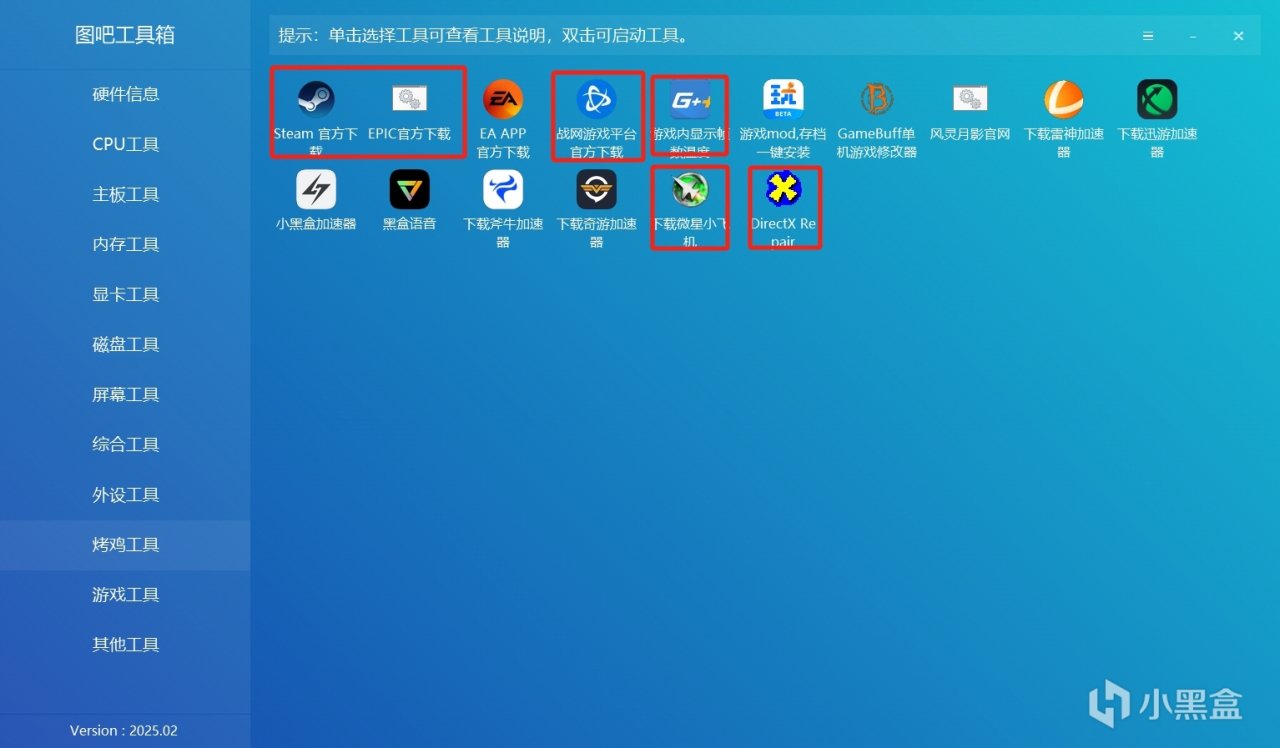
Task: Select the Steam 官方下载 tool icon
Action: 316,99
